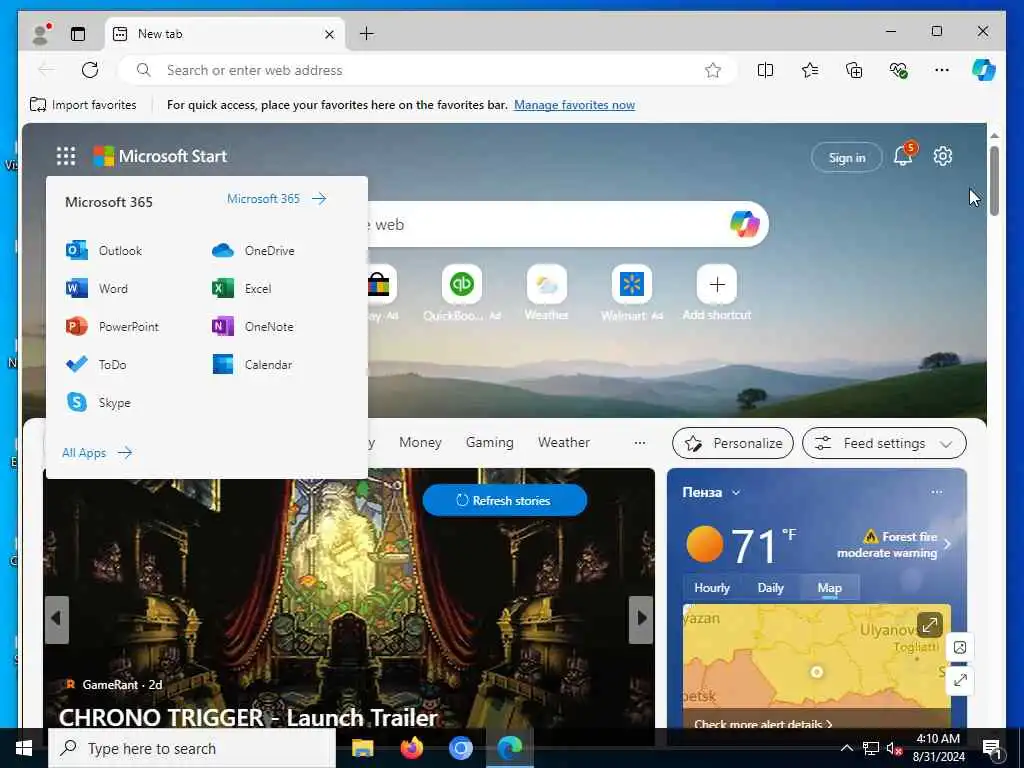Open ToDo from the app launcher
1024x768 pixels.
pyautogui.click(x=96, y=364)
